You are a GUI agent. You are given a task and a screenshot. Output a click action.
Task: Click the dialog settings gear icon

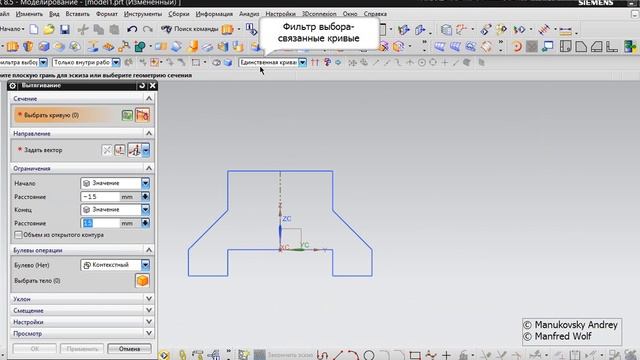tap(13, 86)
